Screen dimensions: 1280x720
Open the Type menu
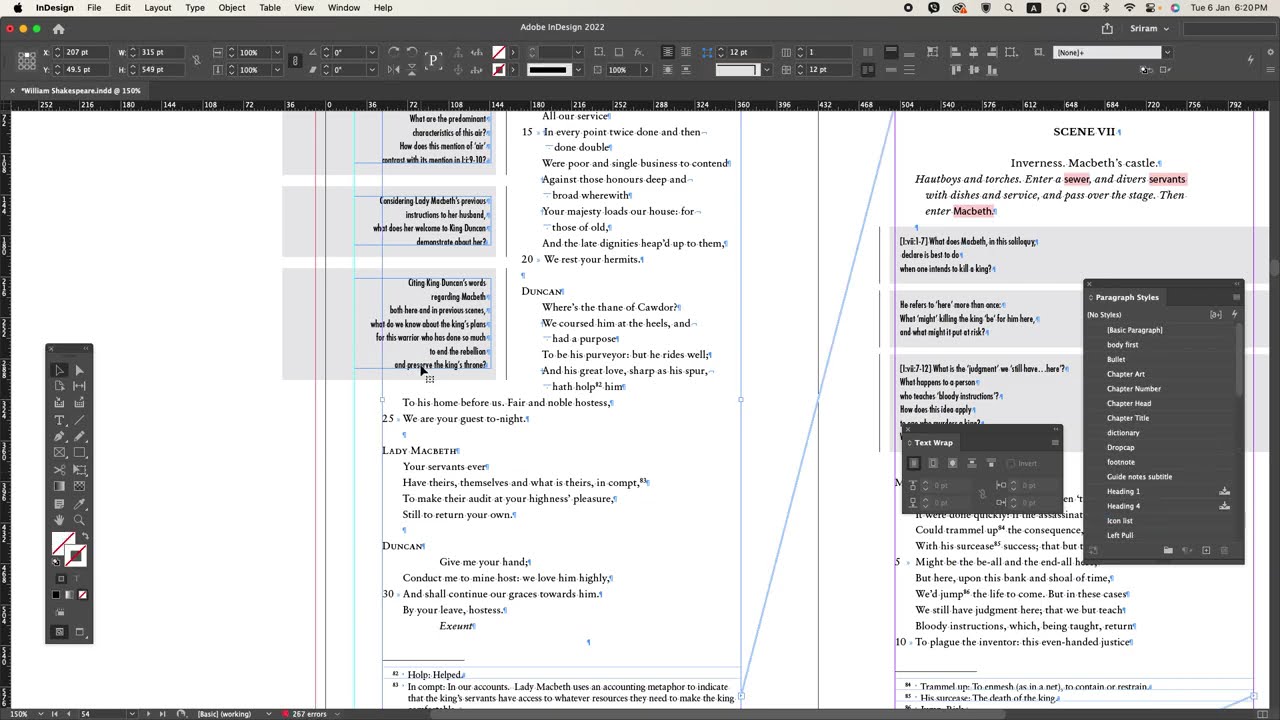(x=195, y=8)
